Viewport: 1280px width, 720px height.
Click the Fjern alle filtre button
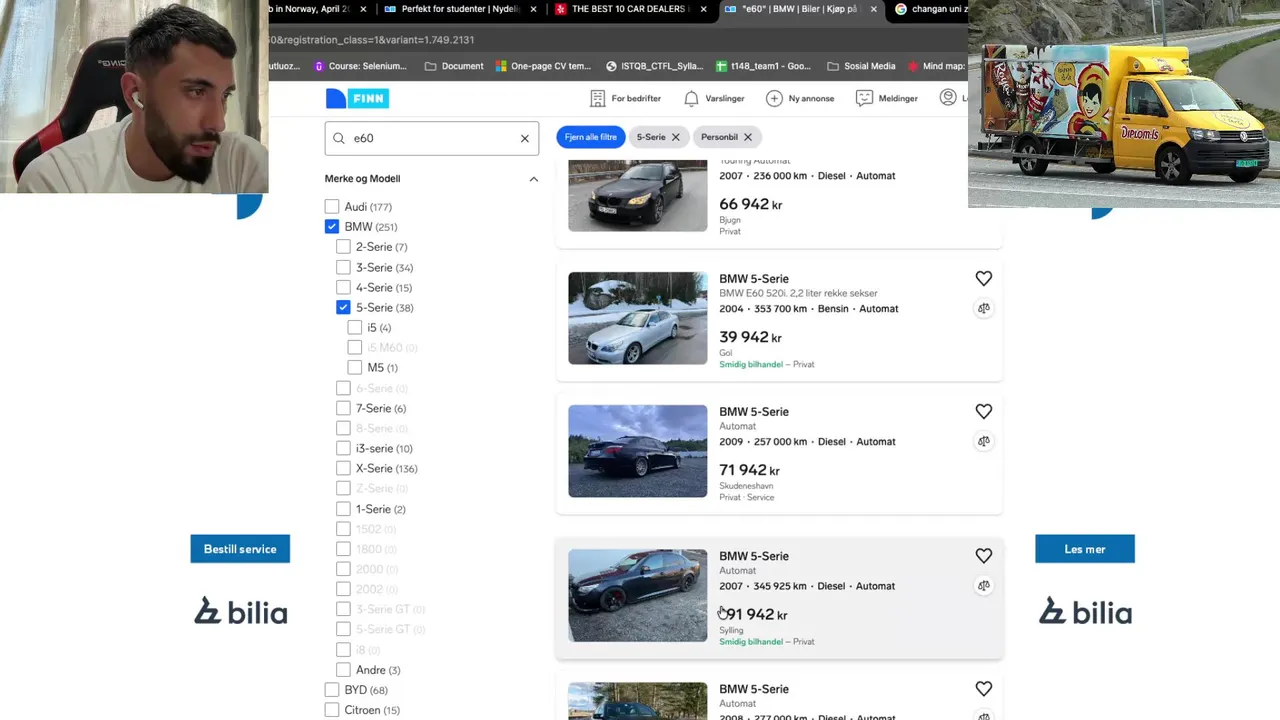590,137
